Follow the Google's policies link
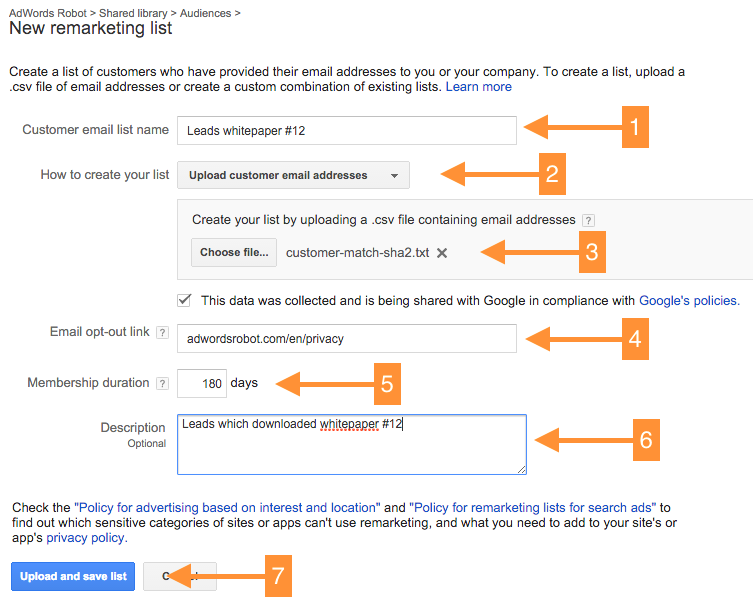This screenshot has height=604, width=753. point(689,300)
